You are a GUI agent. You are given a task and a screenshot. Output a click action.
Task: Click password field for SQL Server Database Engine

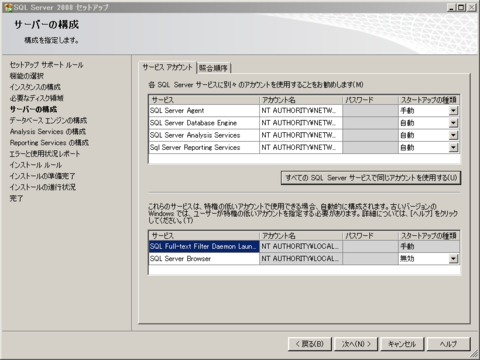[370, 123]
